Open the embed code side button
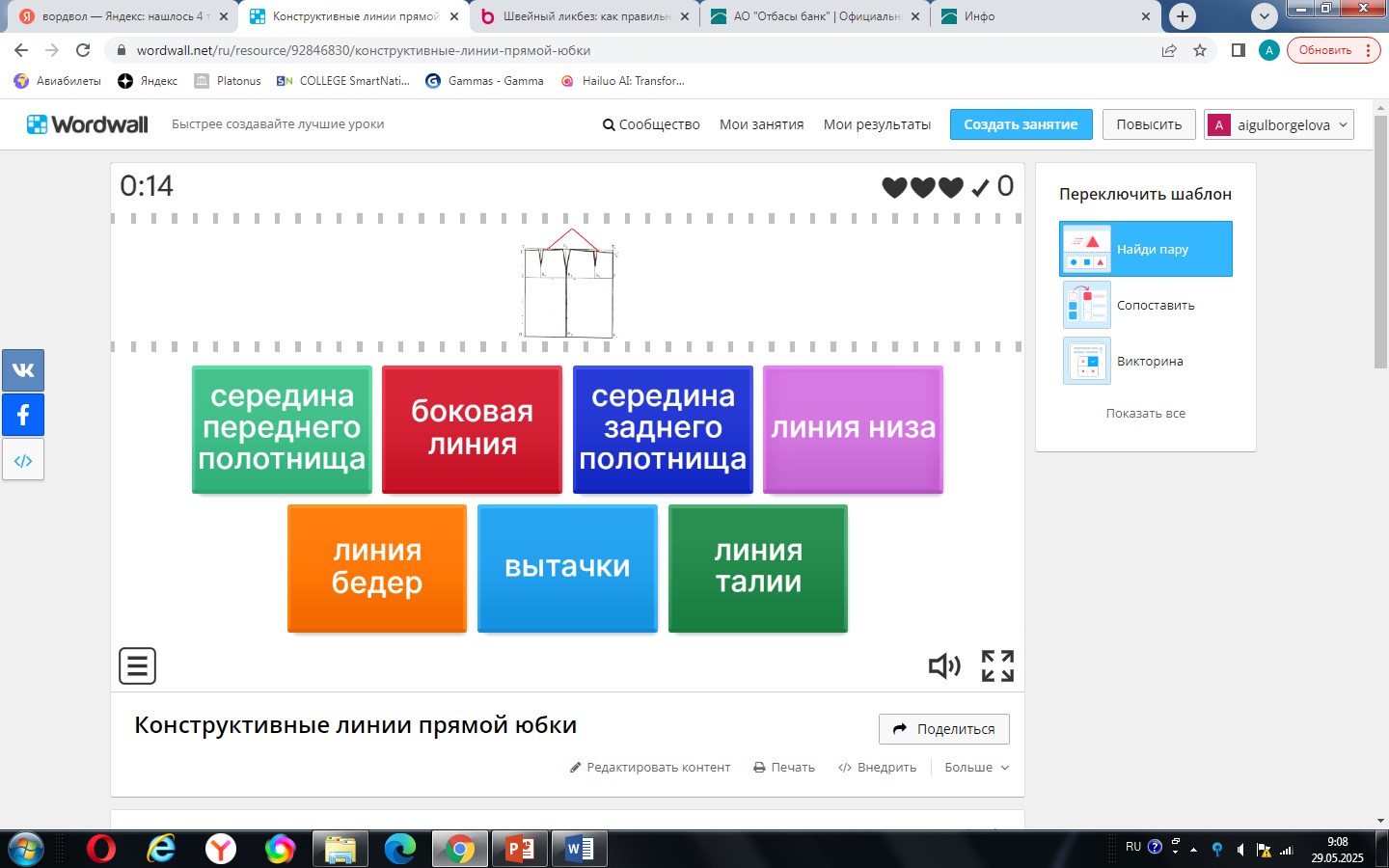 [x=23, y=460]
